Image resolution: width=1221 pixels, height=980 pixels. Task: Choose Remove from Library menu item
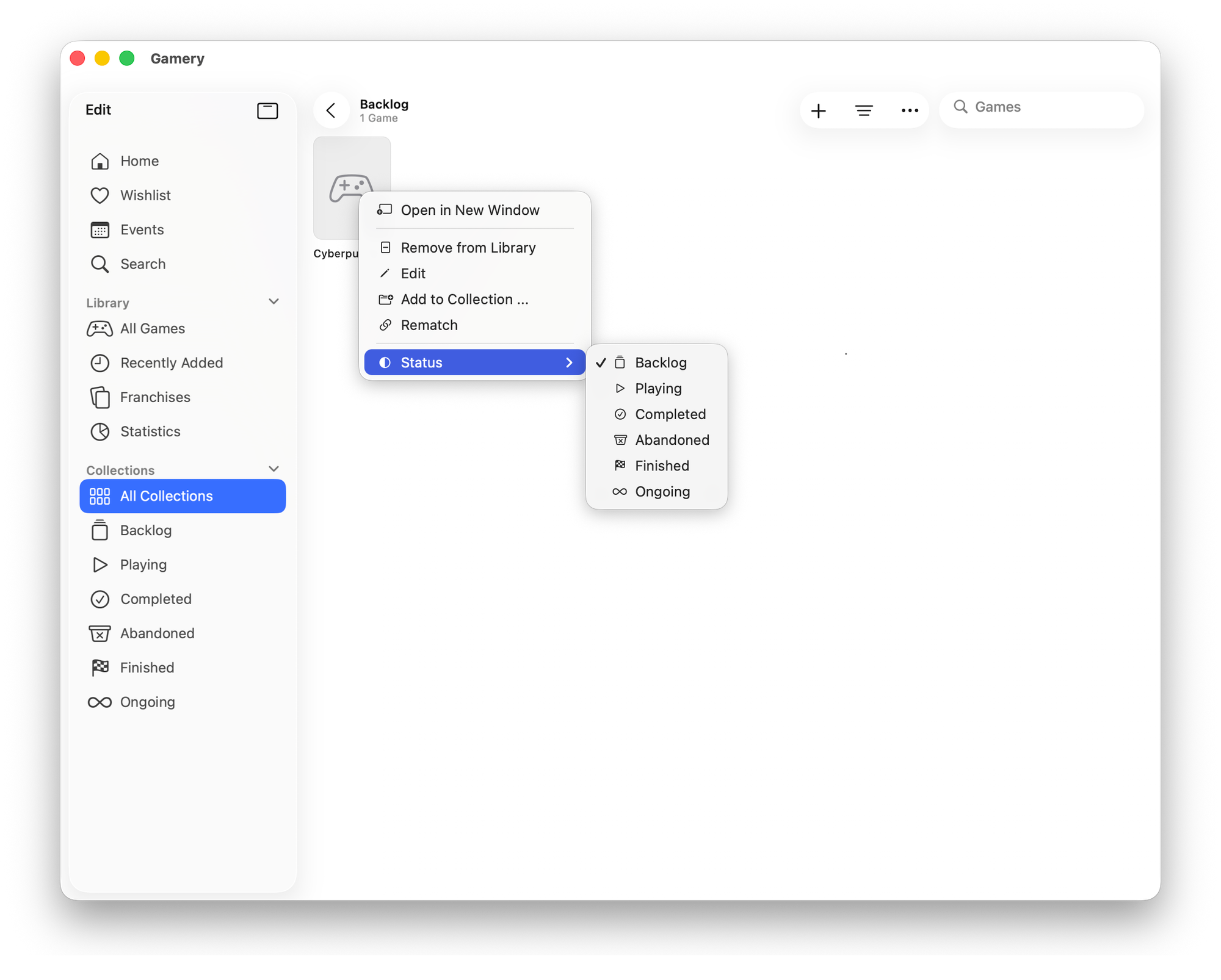point(468,248)
